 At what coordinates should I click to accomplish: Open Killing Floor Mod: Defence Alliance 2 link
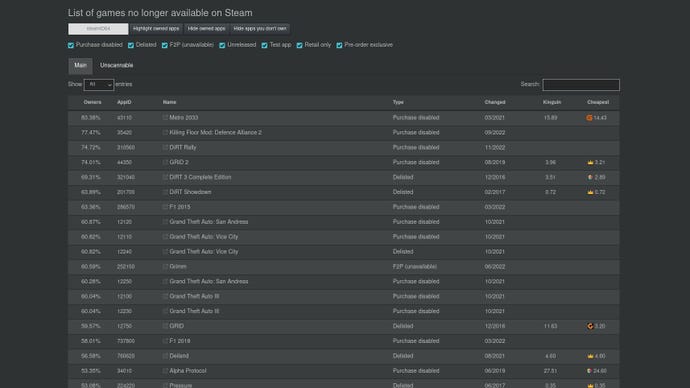(x=215, y=132)
